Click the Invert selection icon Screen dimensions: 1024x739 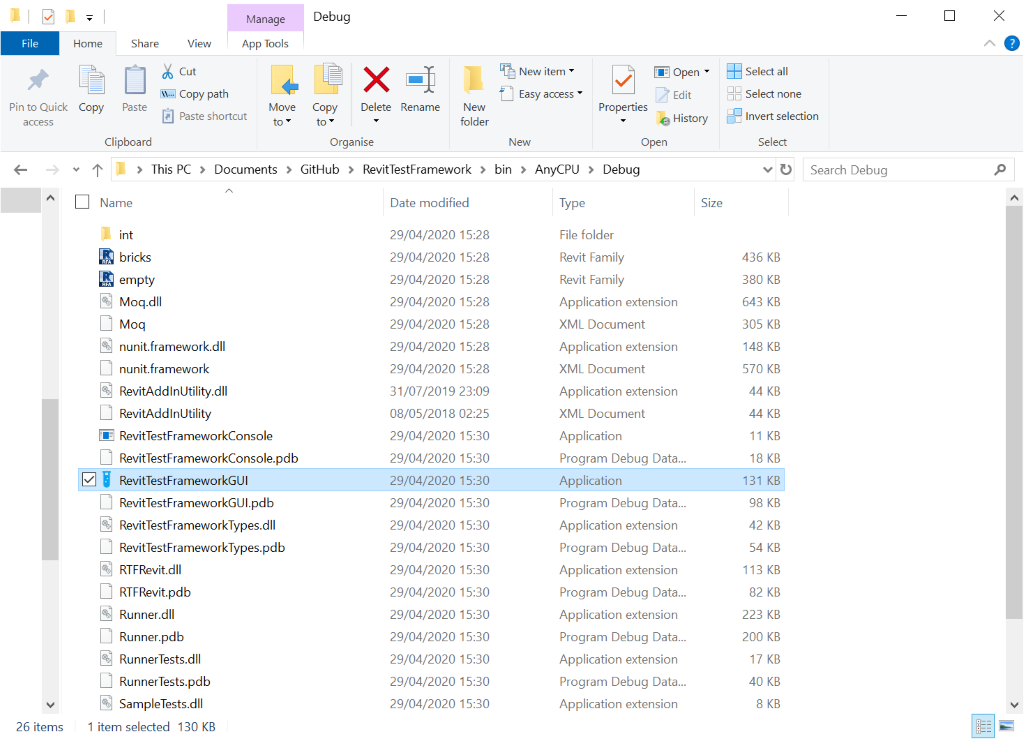pyautogui.click(x=734, y=116)
